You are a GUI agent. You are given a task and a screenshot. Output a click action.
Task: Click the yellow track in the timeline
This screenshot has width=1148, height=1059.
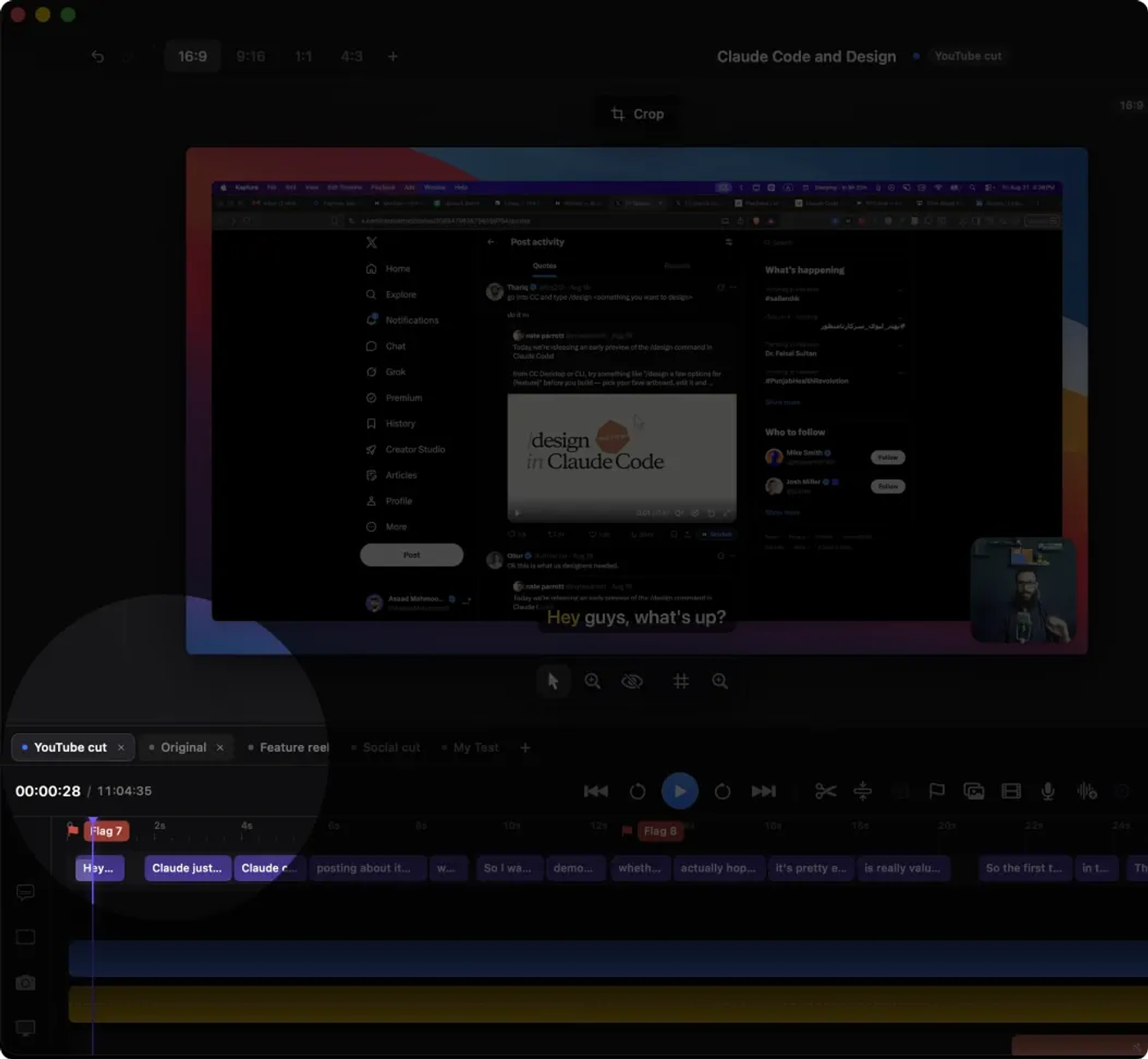click(608, 1005)
